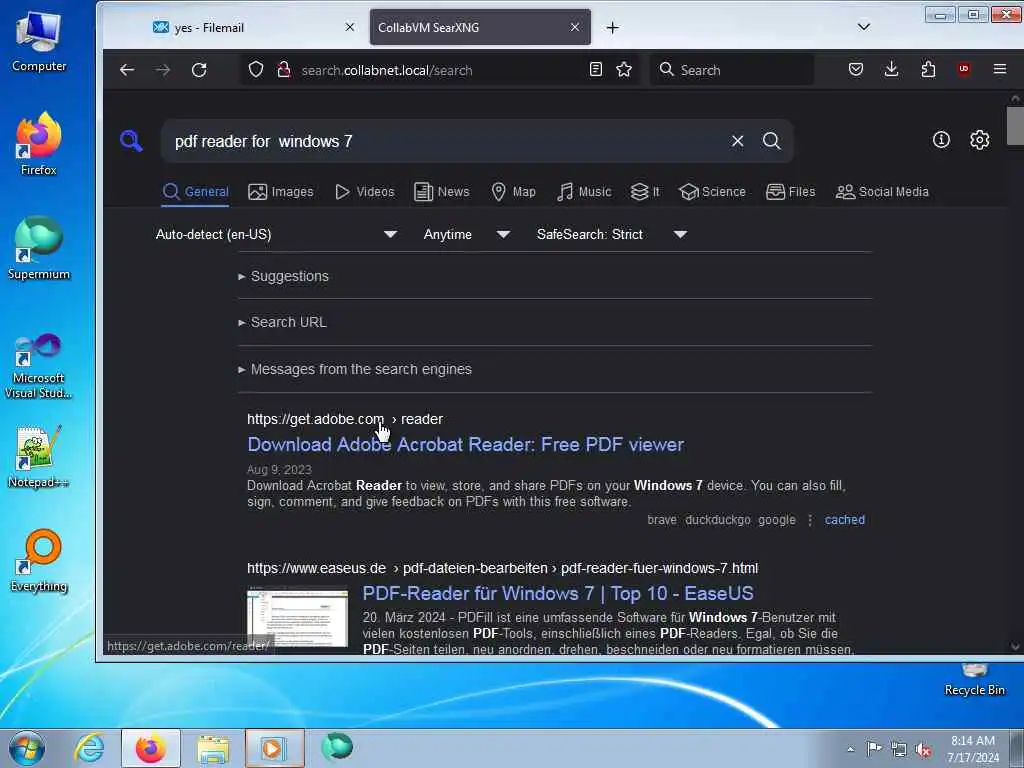Open the shield tracking protection icon

(x=256, y=69)
